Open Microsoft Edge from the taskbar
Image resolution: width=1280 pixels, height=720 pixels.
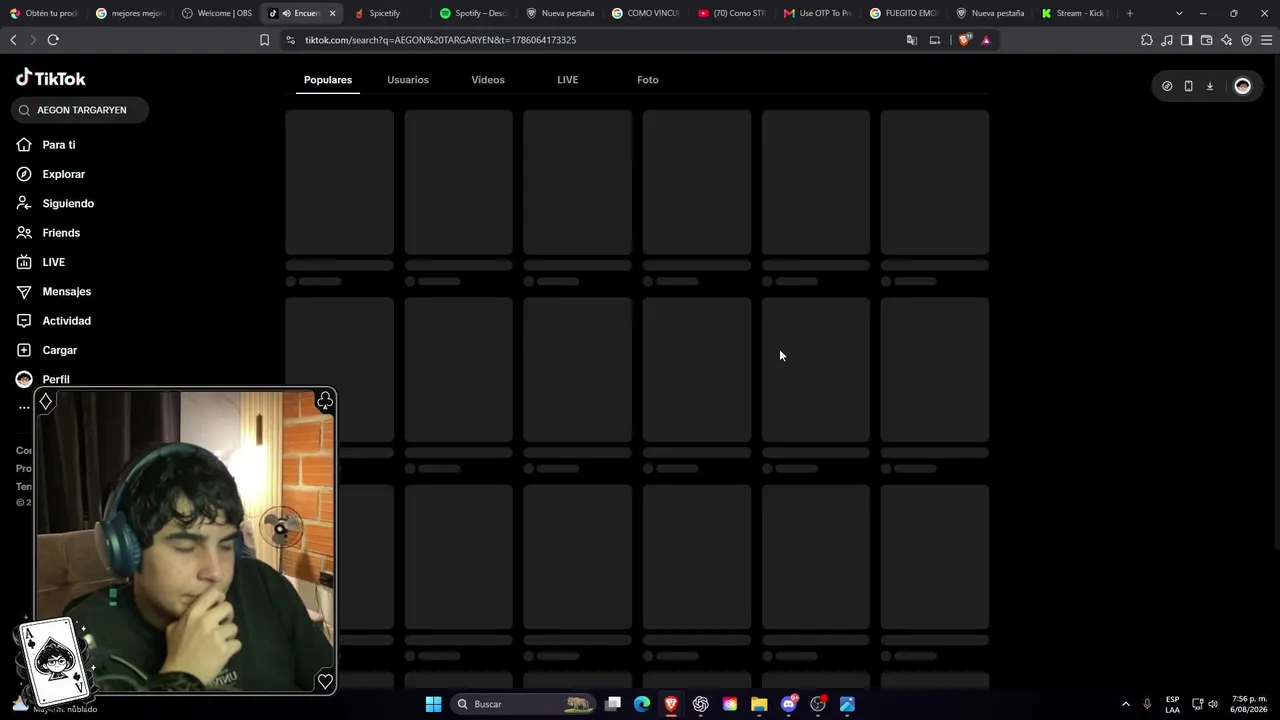point(642,704)
